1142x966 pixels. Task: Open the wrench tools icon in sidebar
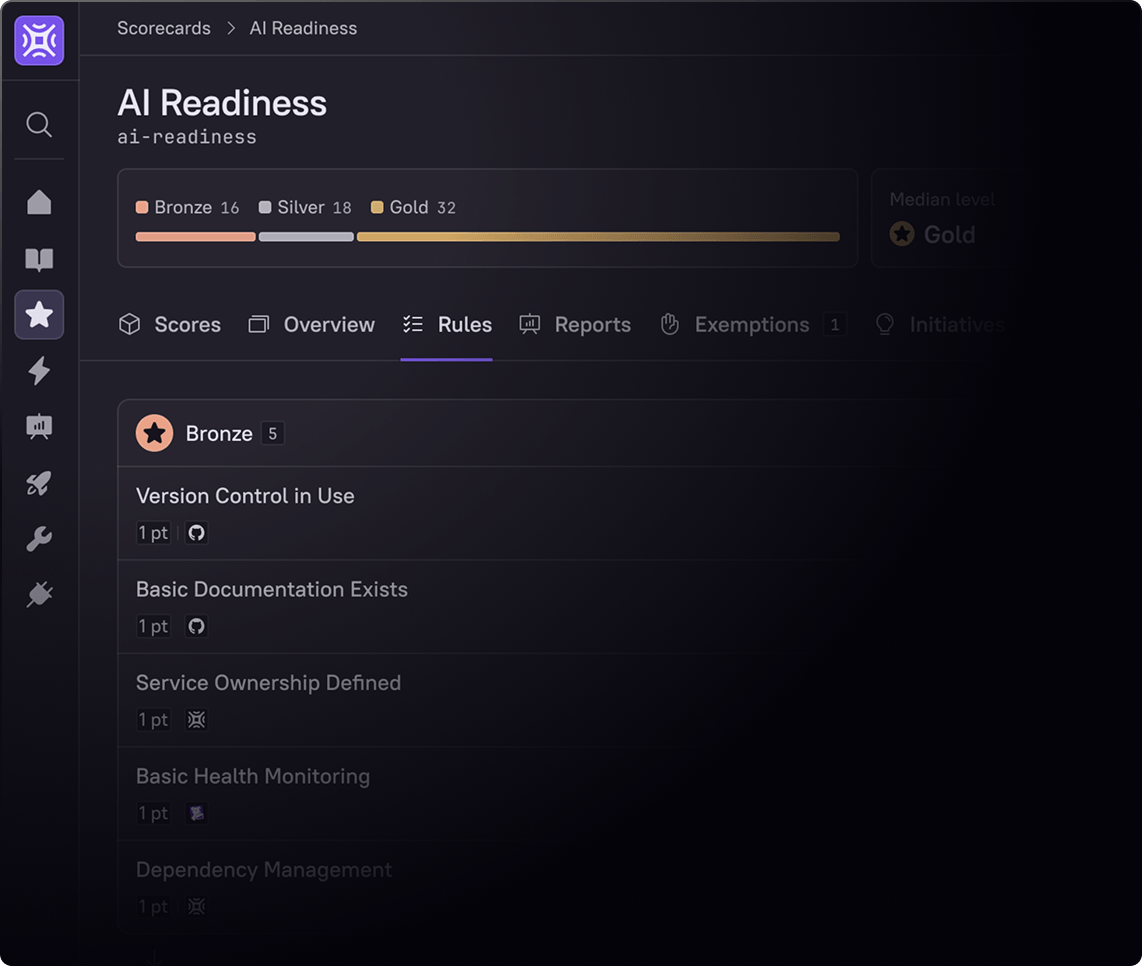point(39,540)
